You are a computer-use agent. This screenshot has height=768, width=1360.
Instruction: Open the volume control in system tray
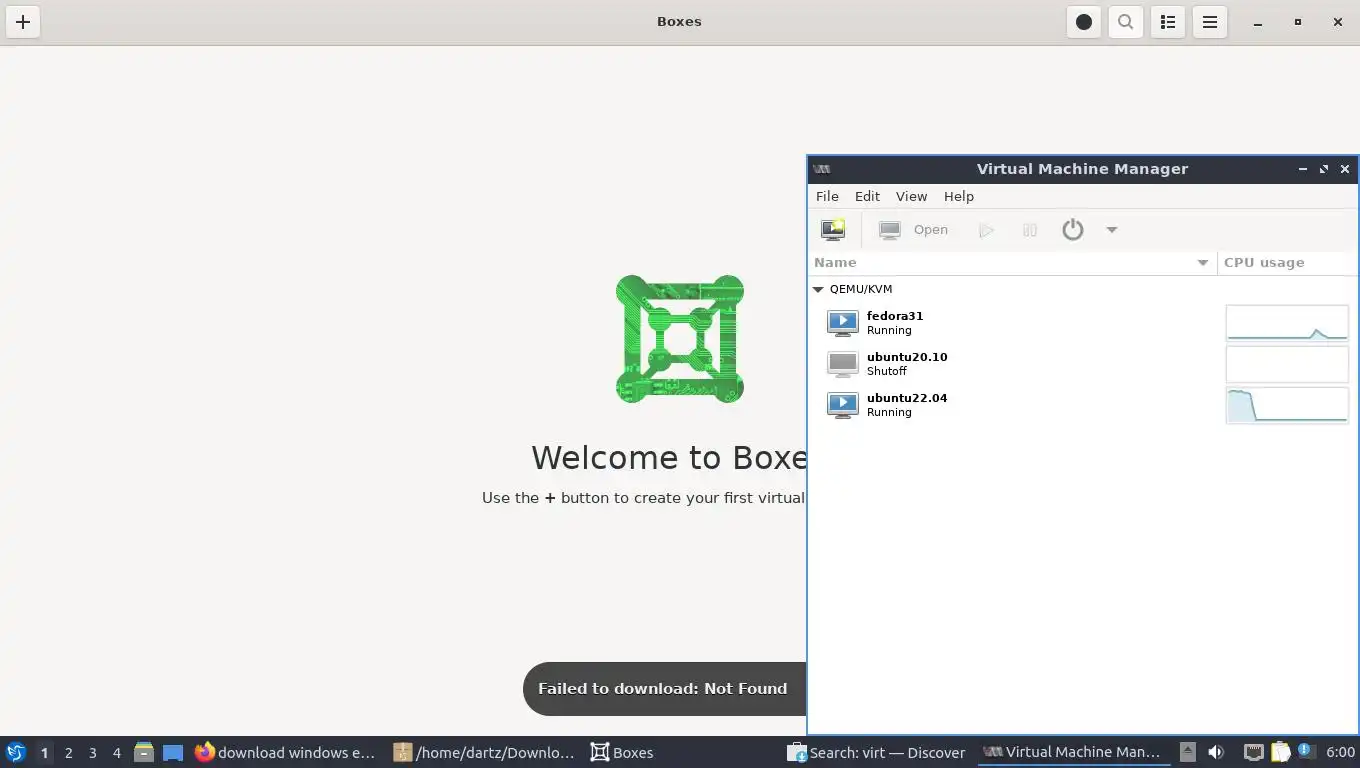1216,753
